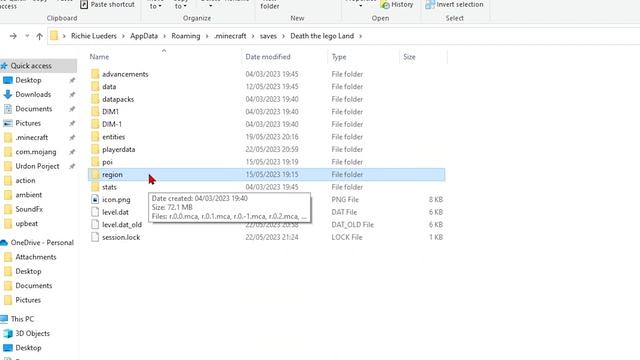
Task: Select the datapacks folder
Action: (x=118, y=99)
